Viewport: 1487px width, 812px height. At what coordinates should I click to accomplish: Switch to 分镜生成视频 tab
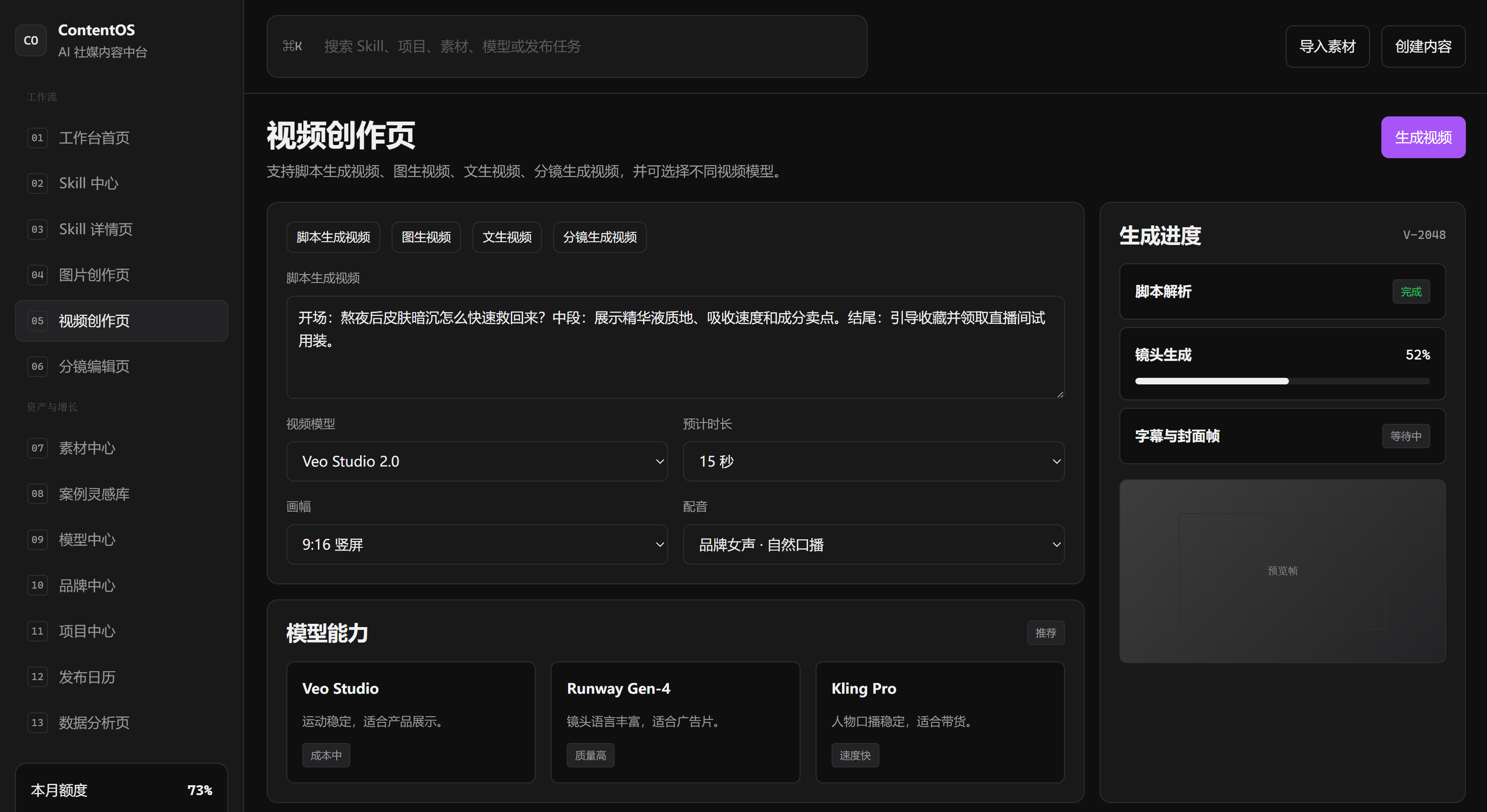point(600,237)
